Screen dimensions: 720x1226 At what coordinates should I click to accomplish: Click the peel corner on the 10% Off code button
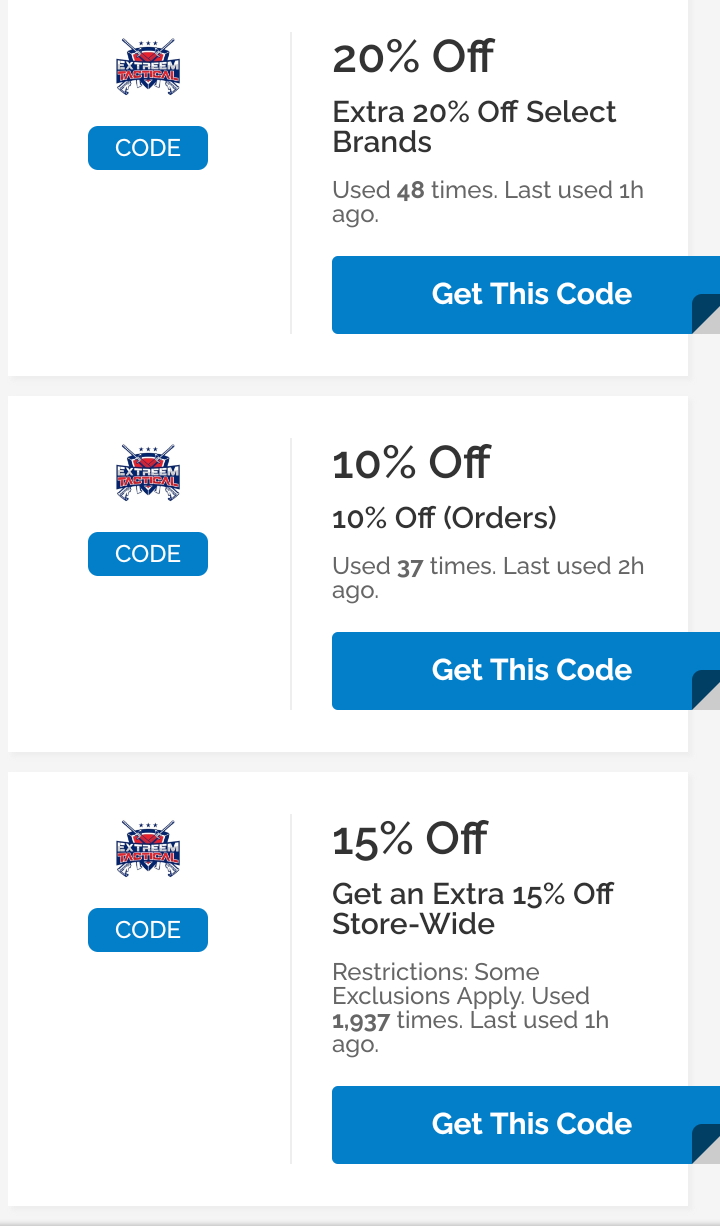pos(707,690)
